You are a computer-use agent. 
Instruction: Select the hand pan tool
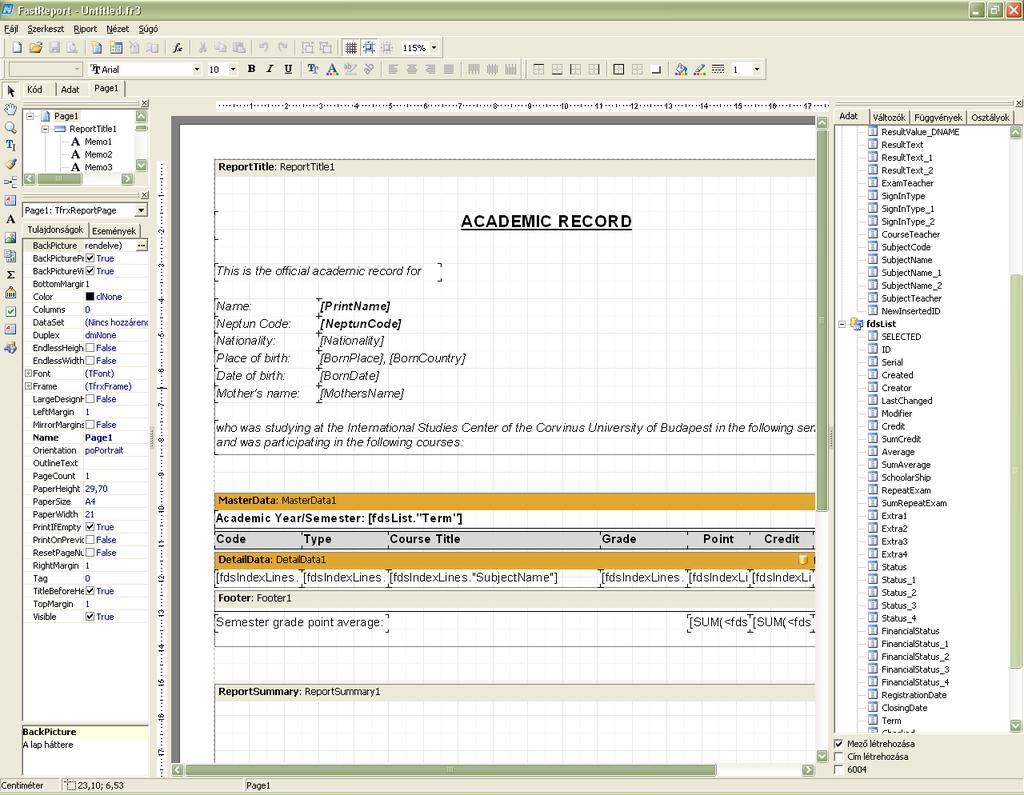(10, 109)
